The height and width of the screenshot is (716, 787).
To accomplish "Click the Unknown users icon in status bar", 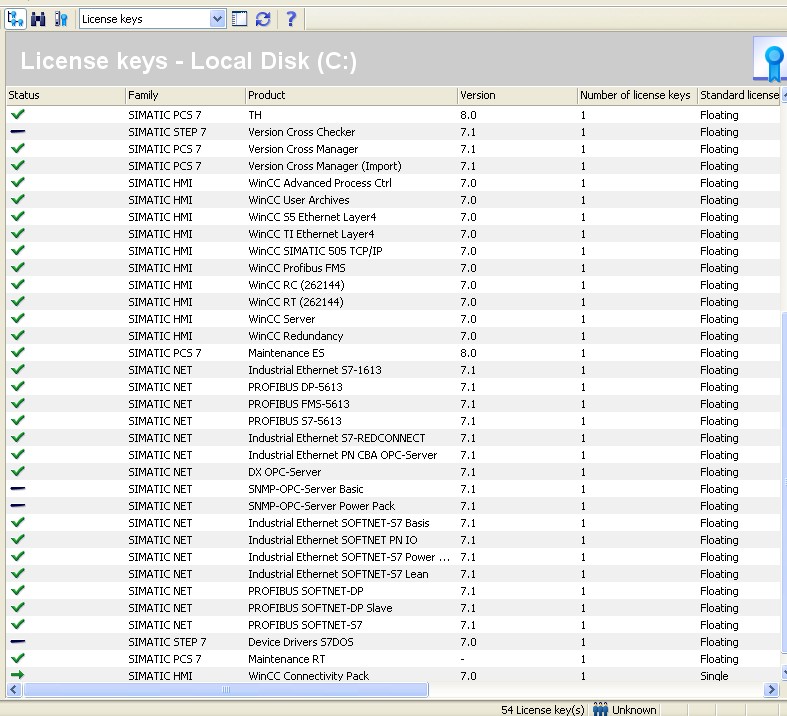I will coord(600,709).
